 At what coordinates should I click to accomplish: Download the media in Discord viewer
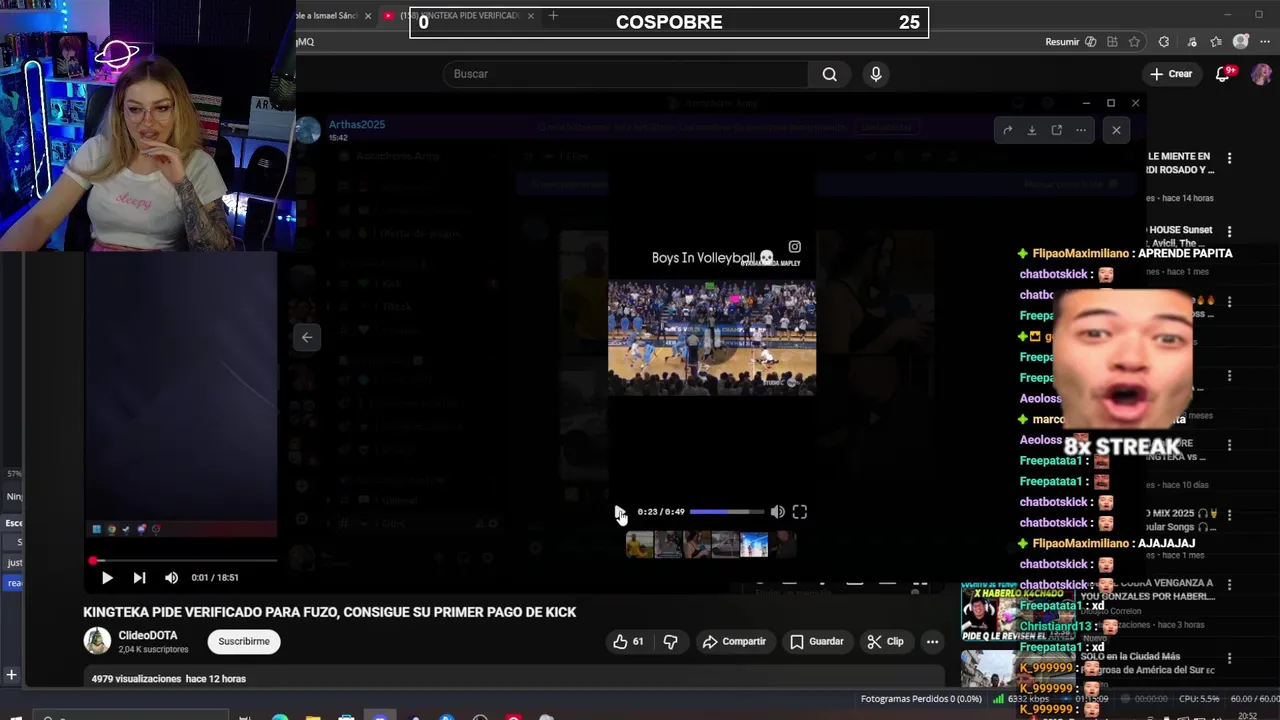[x=1031, y=130]
